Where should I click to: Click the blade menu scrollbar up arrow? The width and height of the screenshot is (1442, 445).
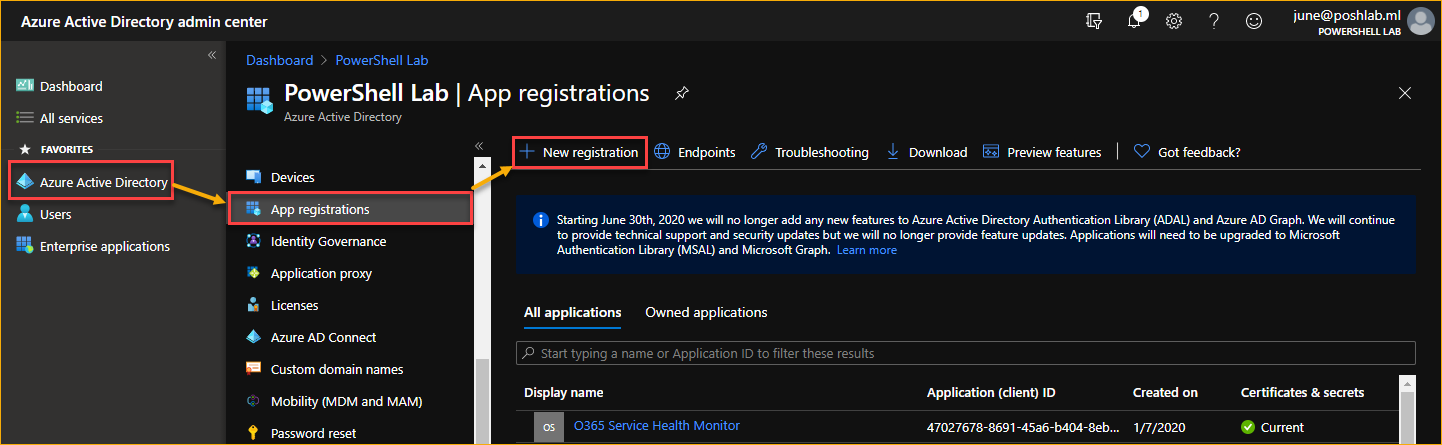tap(482, 166)
